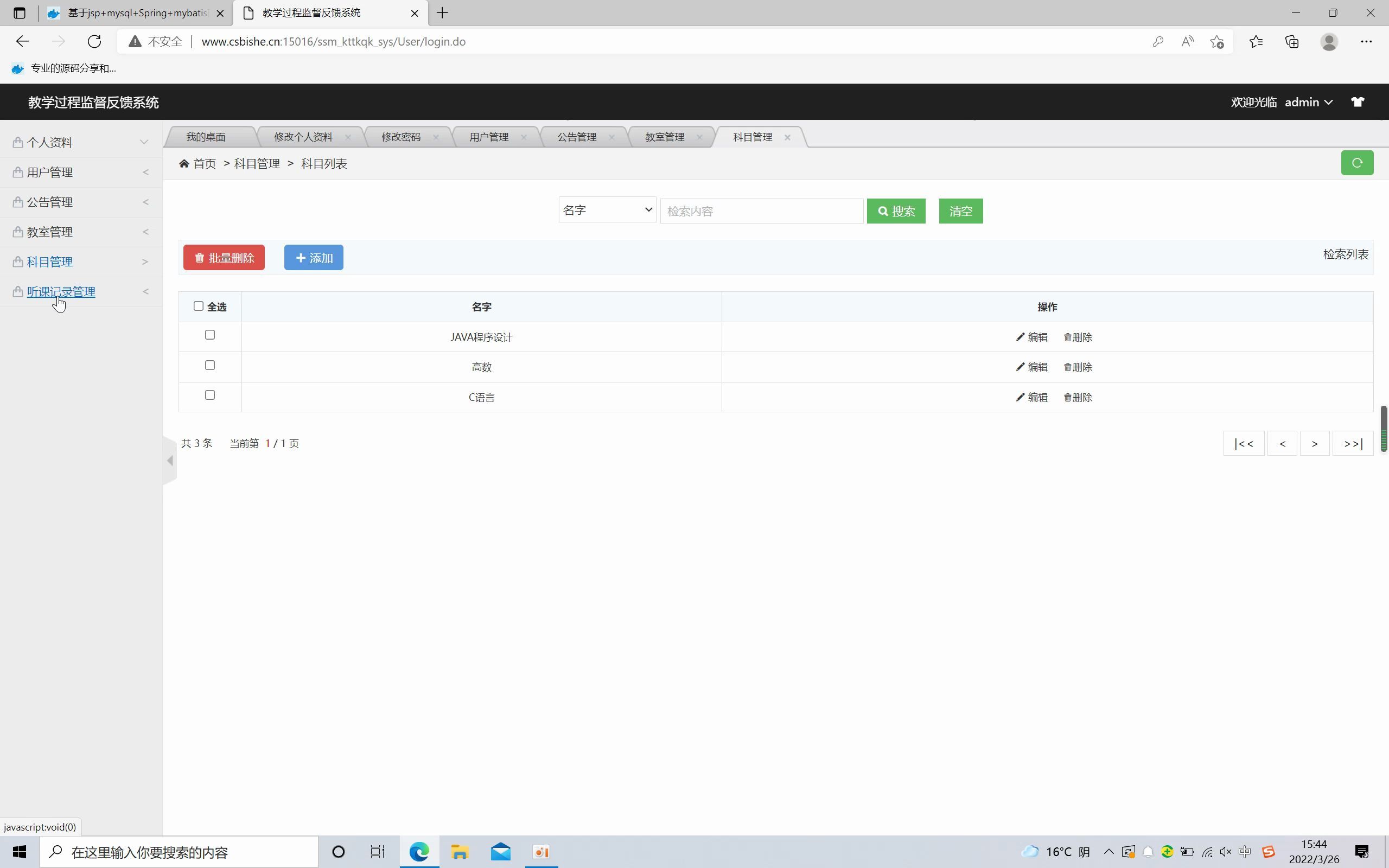Open File Explorer from taskbar
1389x868 pixels.
click(x=460, y=852)
